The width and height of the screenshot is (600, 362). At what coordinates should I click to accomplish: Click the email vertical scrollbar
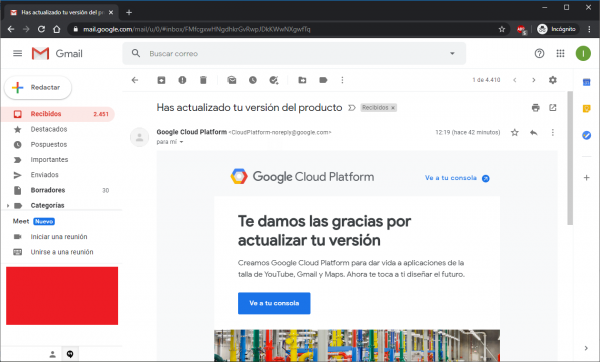point(570,158)
